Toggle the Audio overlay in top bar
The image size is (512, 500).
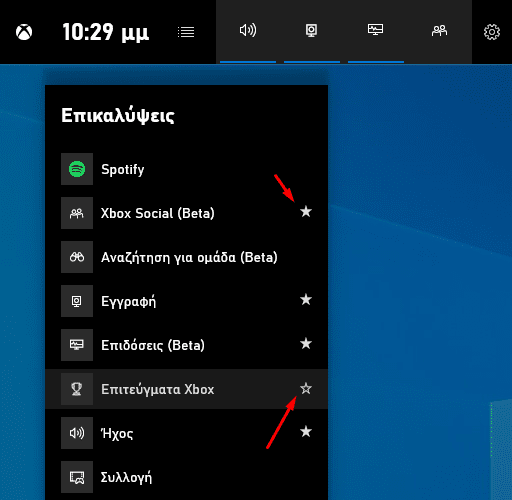pyautogui.click(x=248, y=31)
